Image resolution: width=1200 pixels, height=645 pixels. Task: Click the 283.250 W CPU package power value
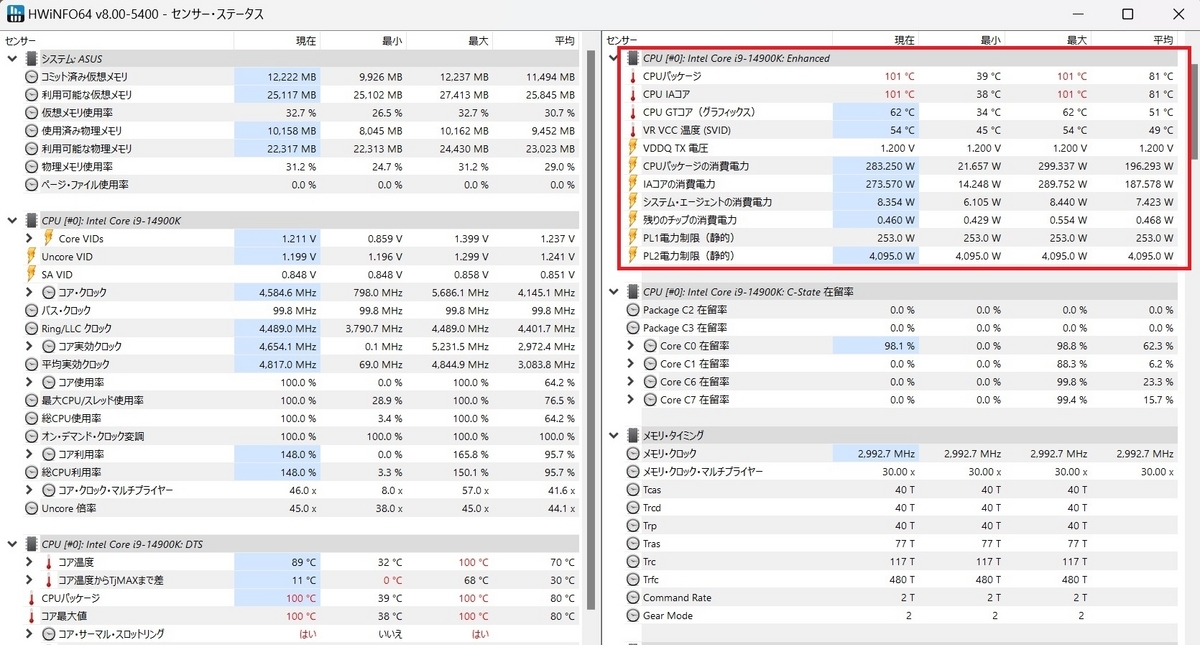pyautogui.click(x=876, y=166)
